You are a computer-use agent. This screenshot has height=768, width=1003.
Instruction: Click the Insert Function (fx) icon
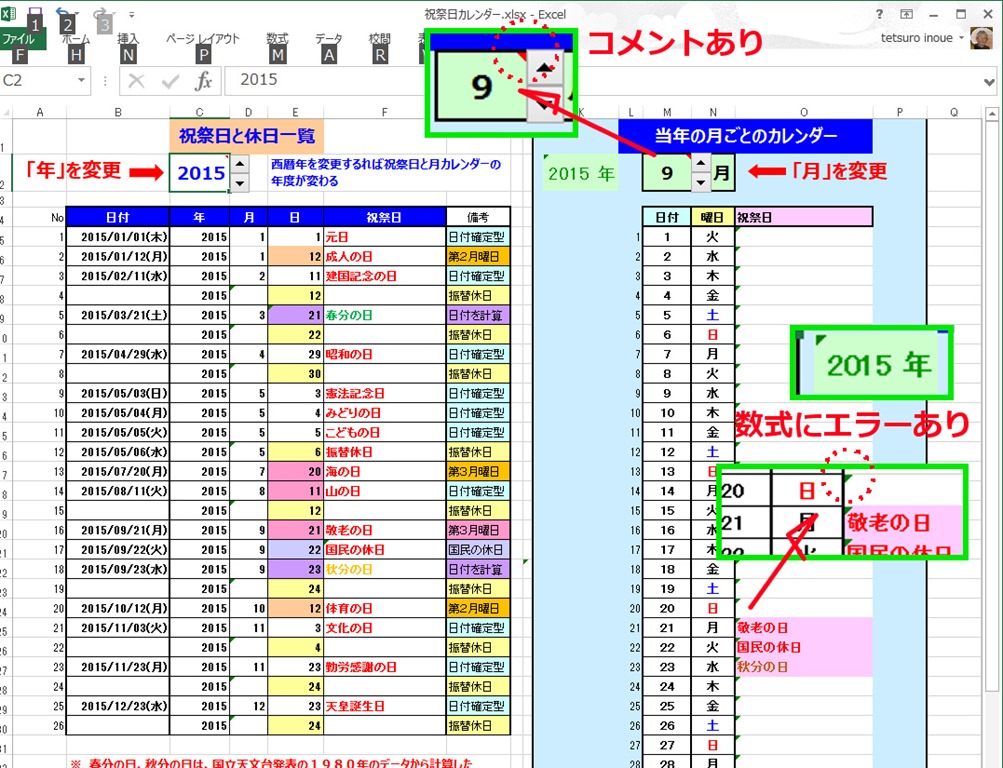coord(205,80)
